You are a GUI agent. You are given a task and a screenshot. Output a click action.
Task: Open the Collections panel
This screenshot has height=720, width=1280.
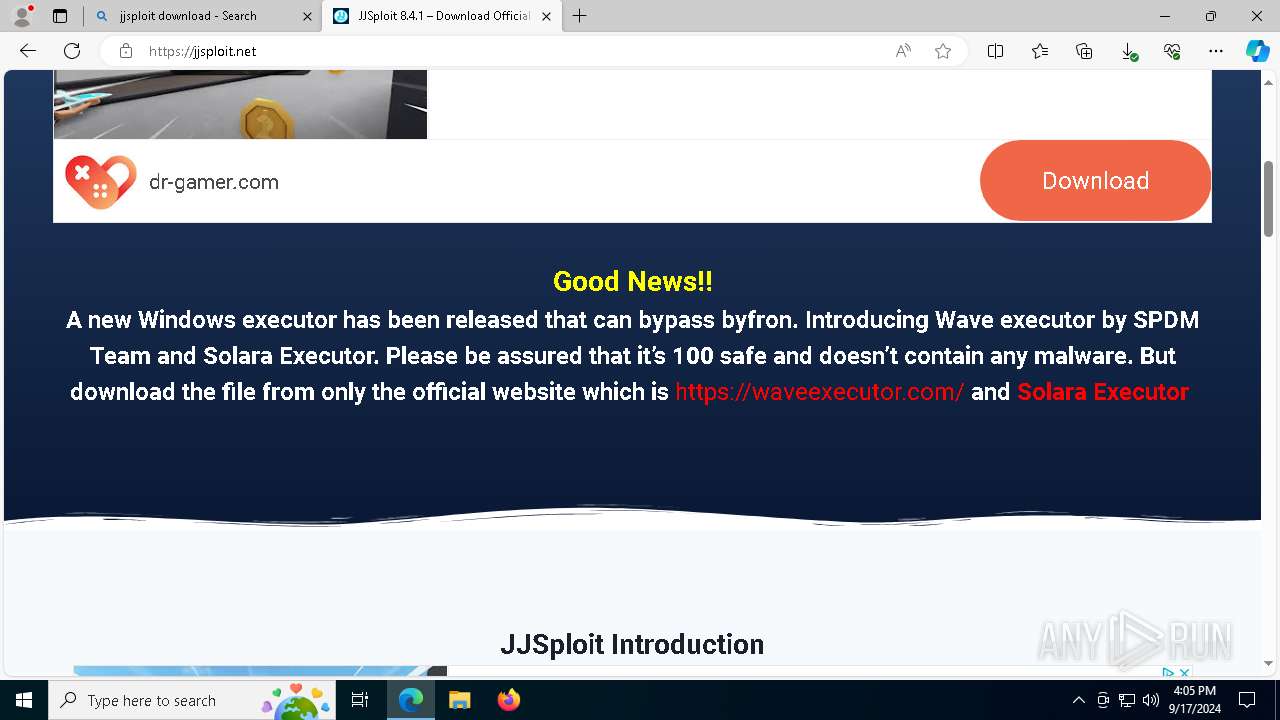pyautogui.click(x=1084, y=51)
